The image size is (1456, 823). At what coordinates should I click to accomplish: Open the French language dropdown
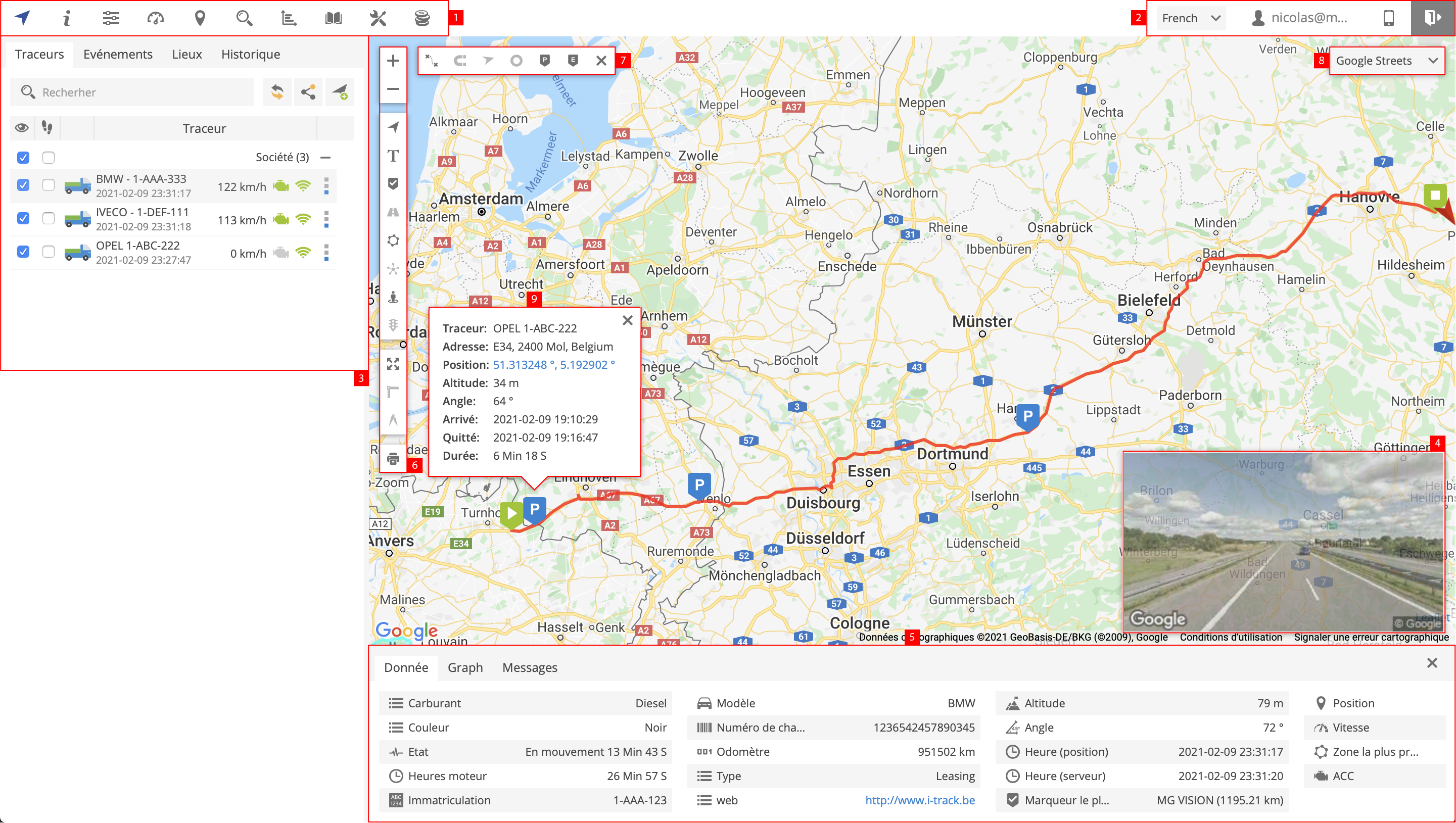click(1190, 18)
